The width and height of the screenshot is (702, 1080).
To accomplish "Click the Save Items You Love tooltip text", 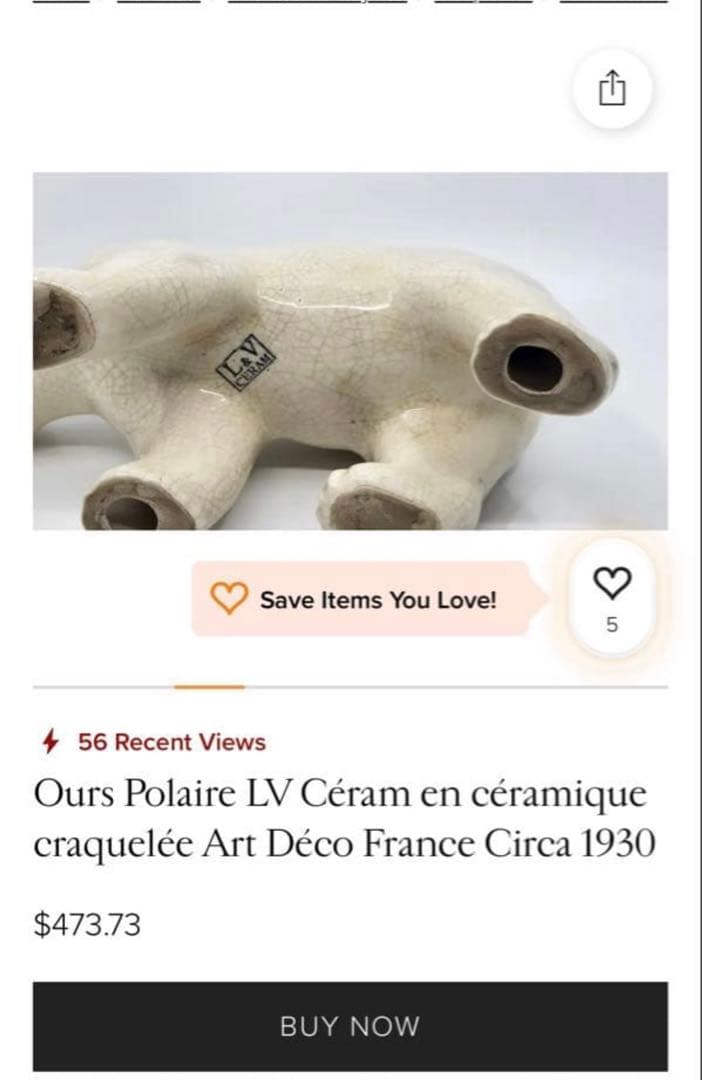I will (x=378, y=600).
